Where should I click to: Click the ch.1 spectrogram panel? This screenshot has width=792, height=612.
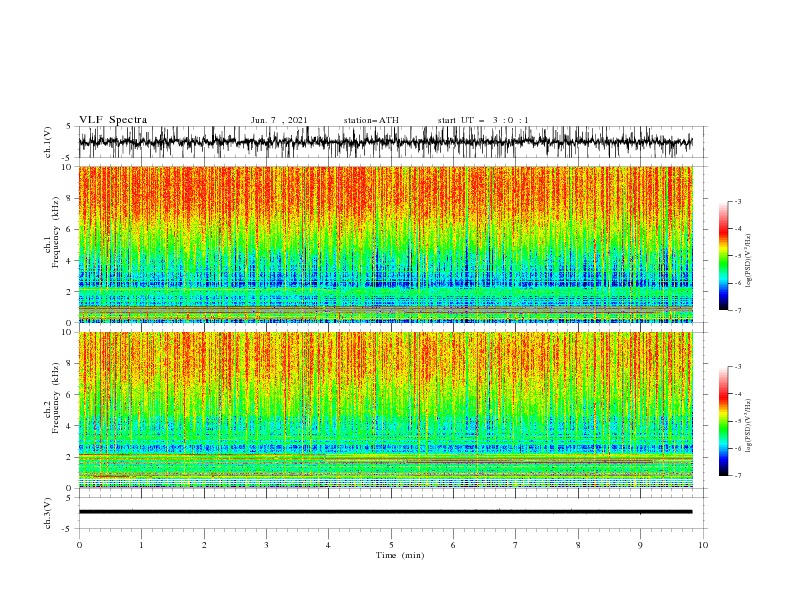click(x=385, y=244)
